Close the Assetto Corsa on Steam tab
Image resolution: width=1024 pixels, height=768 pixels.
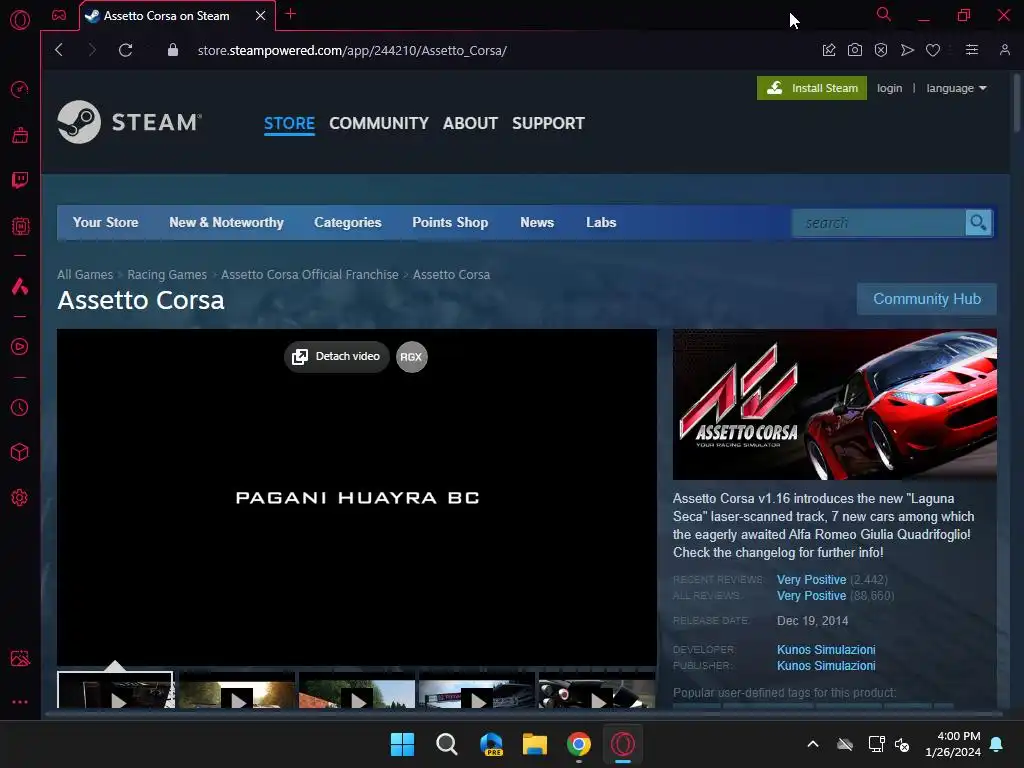pos(261,16)
